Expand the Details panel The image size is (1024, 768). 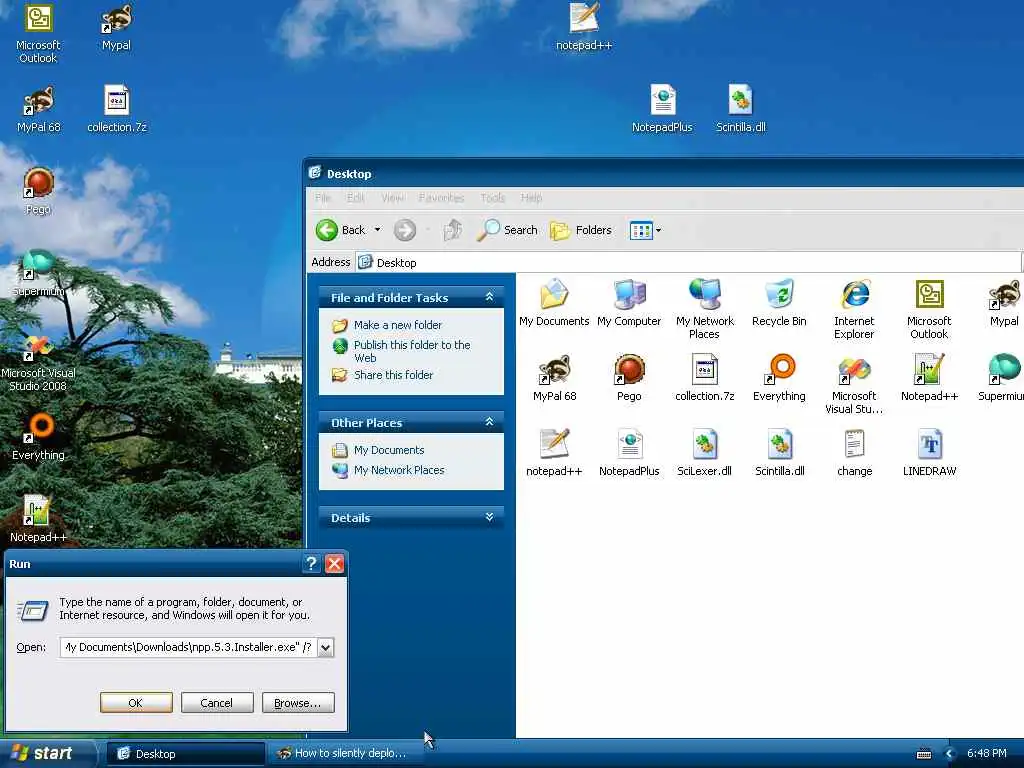(x=489, y=517)
